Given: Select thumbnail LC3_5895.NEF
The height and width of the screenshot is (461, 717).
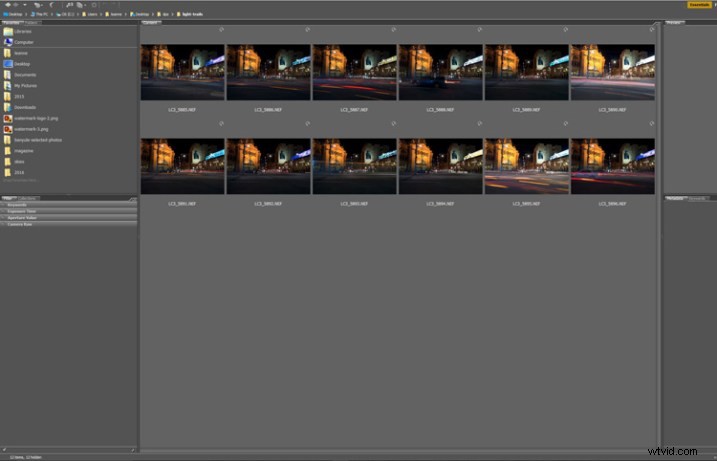Looking at the screenshot, I should click(527, 166).
